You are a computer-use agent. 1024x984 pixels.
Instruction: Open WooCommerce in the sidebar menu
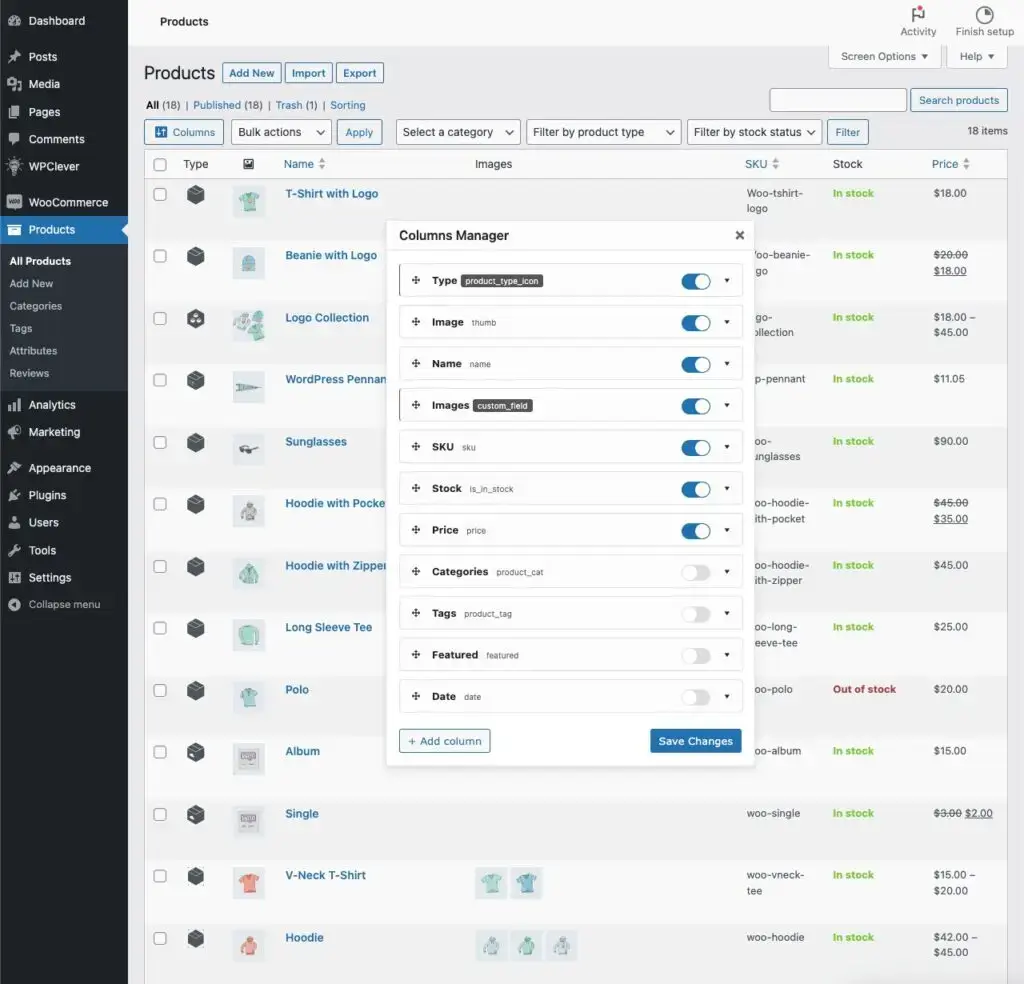point(67,202)
